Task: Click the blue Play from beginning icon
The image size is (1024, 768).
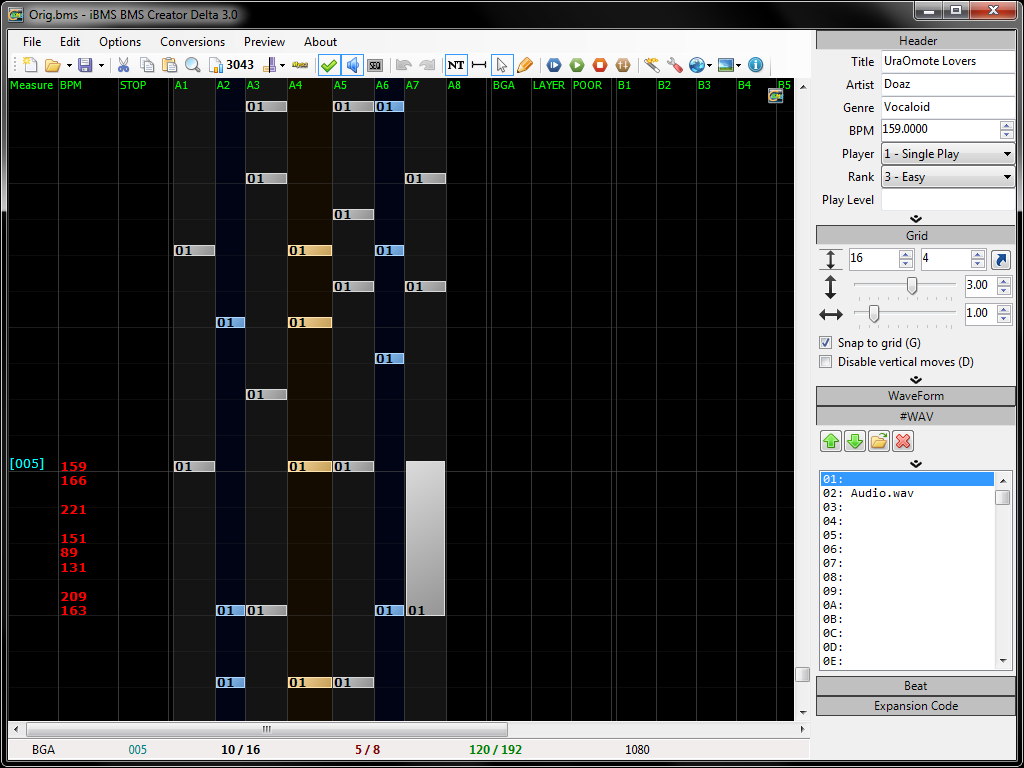Action: click(554, 65)
